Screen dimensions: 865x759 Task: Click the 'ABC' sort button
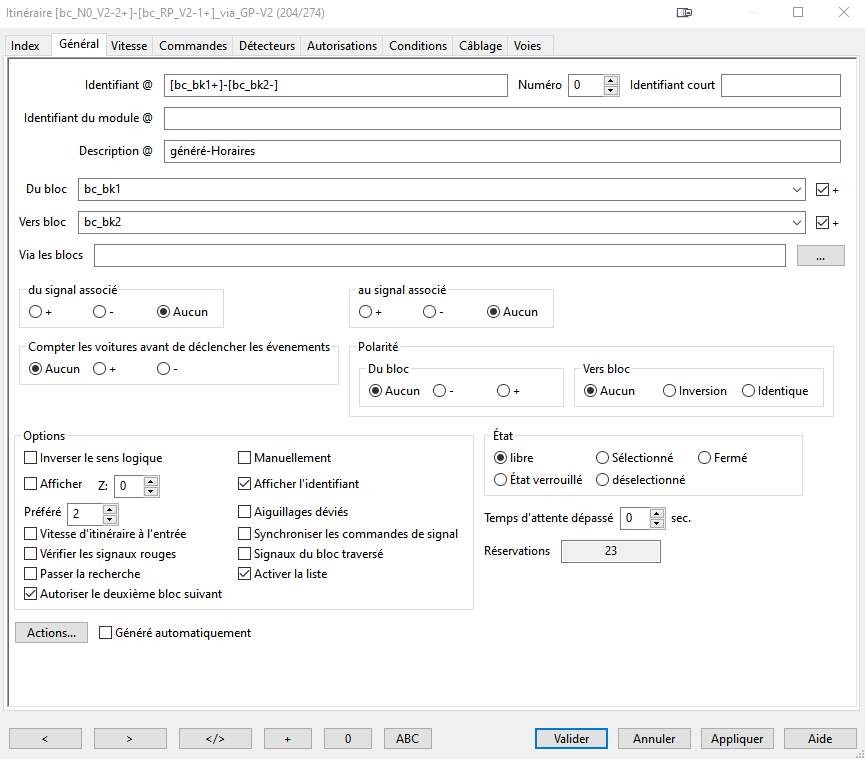407,739
